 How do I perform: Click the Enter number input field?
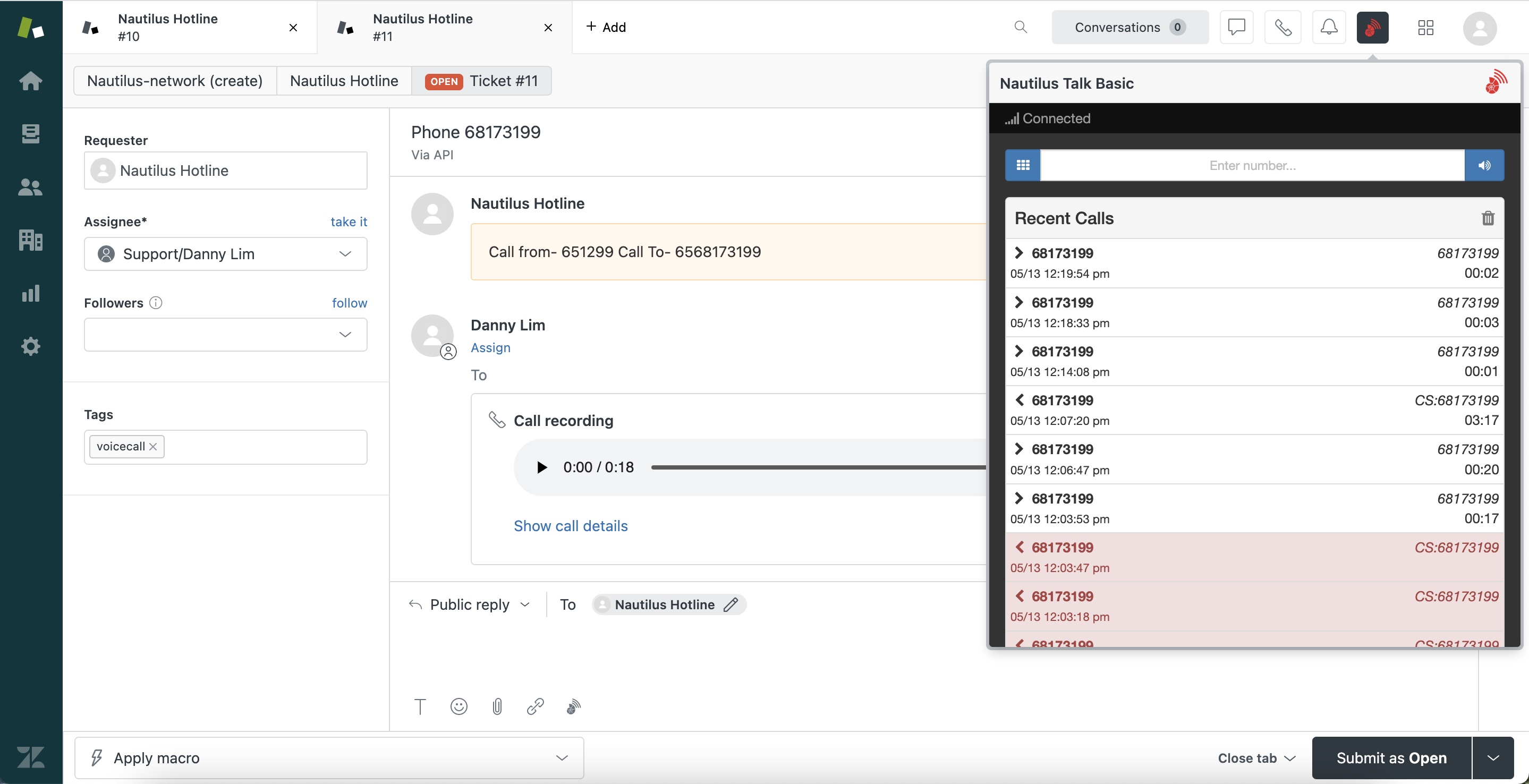pyautogui.click(x=1252, y=165)
